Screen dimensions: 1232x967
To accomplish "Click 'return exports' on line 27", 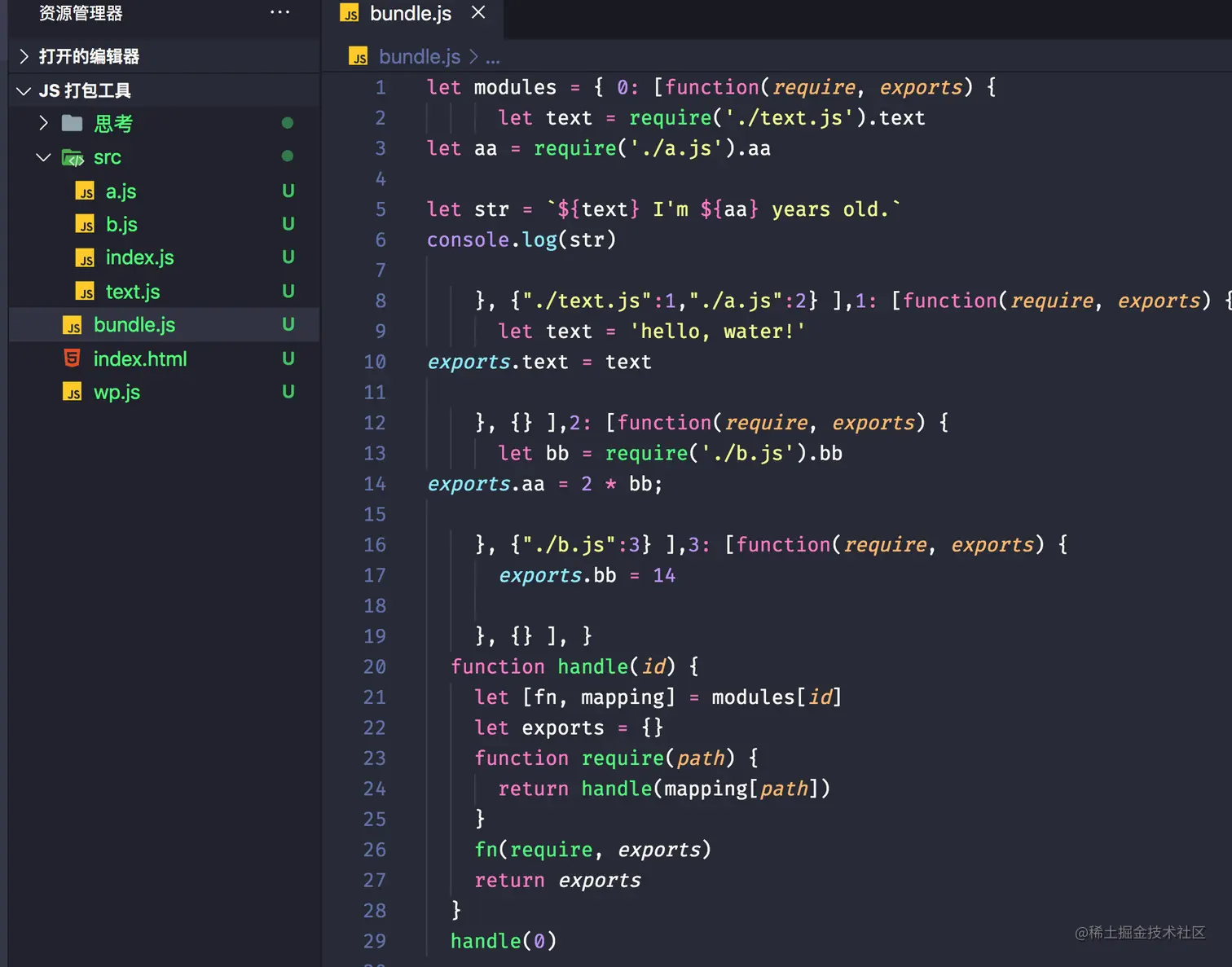I will pos(557,880).
